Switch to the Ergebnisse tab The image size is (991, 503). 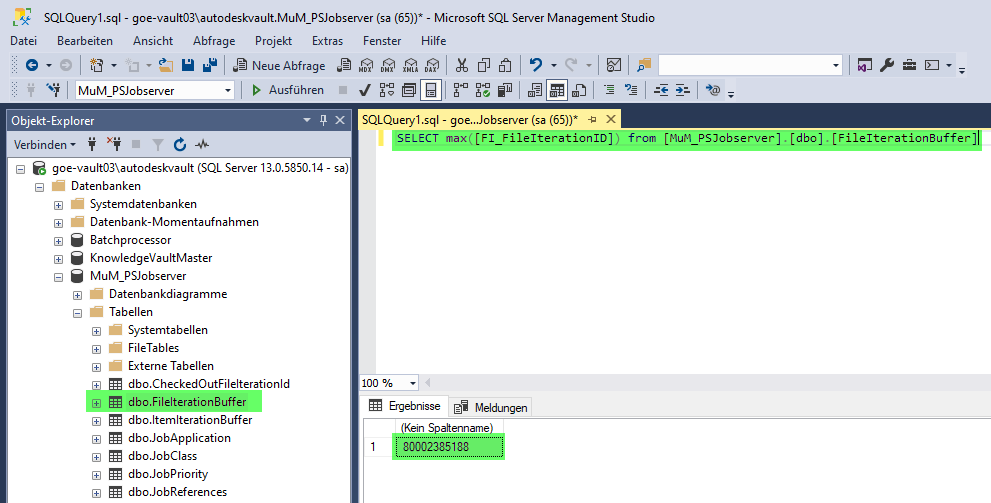pos(405,406)
